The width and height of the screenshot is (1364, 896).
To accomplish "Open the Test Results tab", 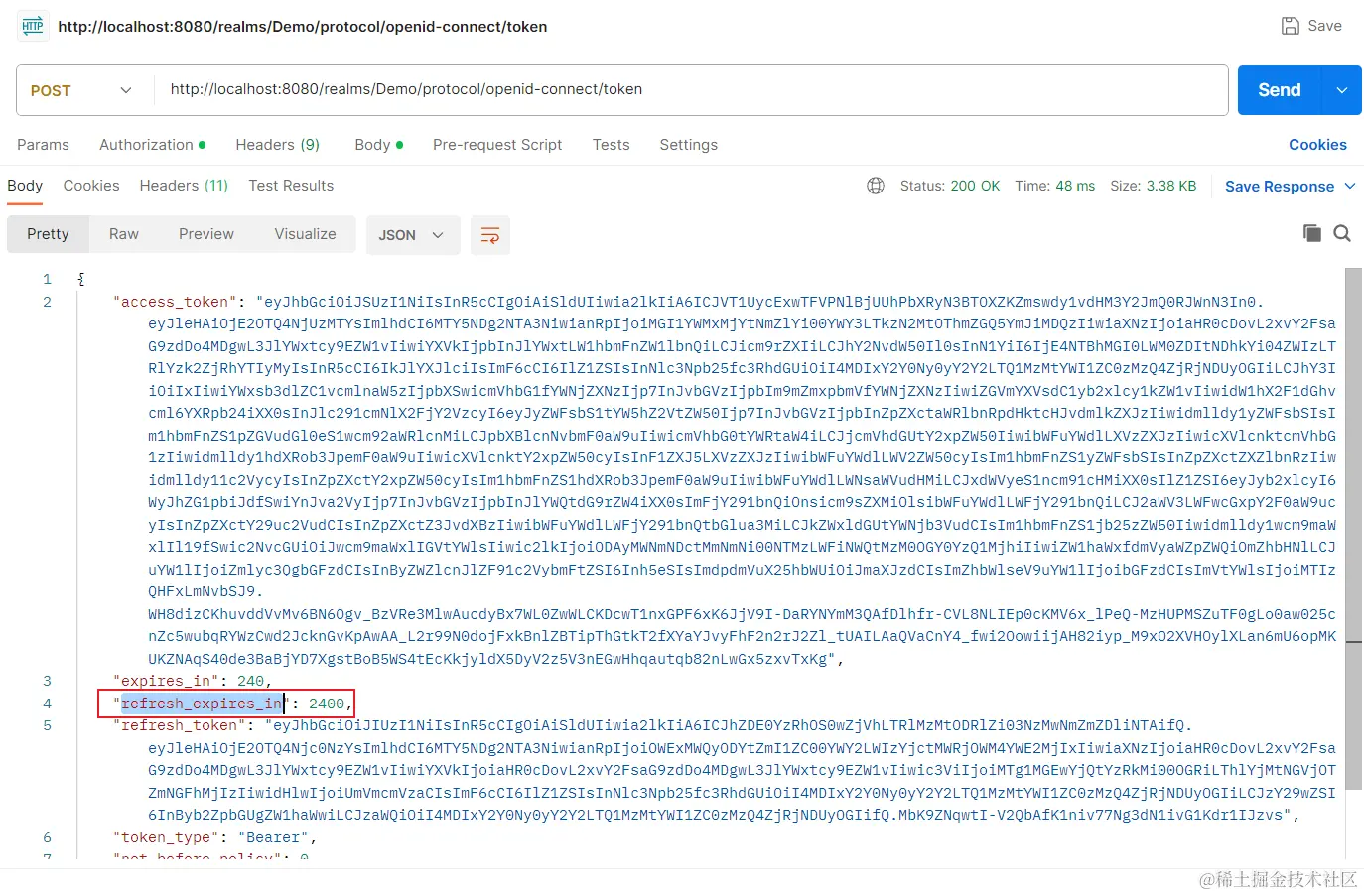I will pyautogui.click(x=291, y=186).
